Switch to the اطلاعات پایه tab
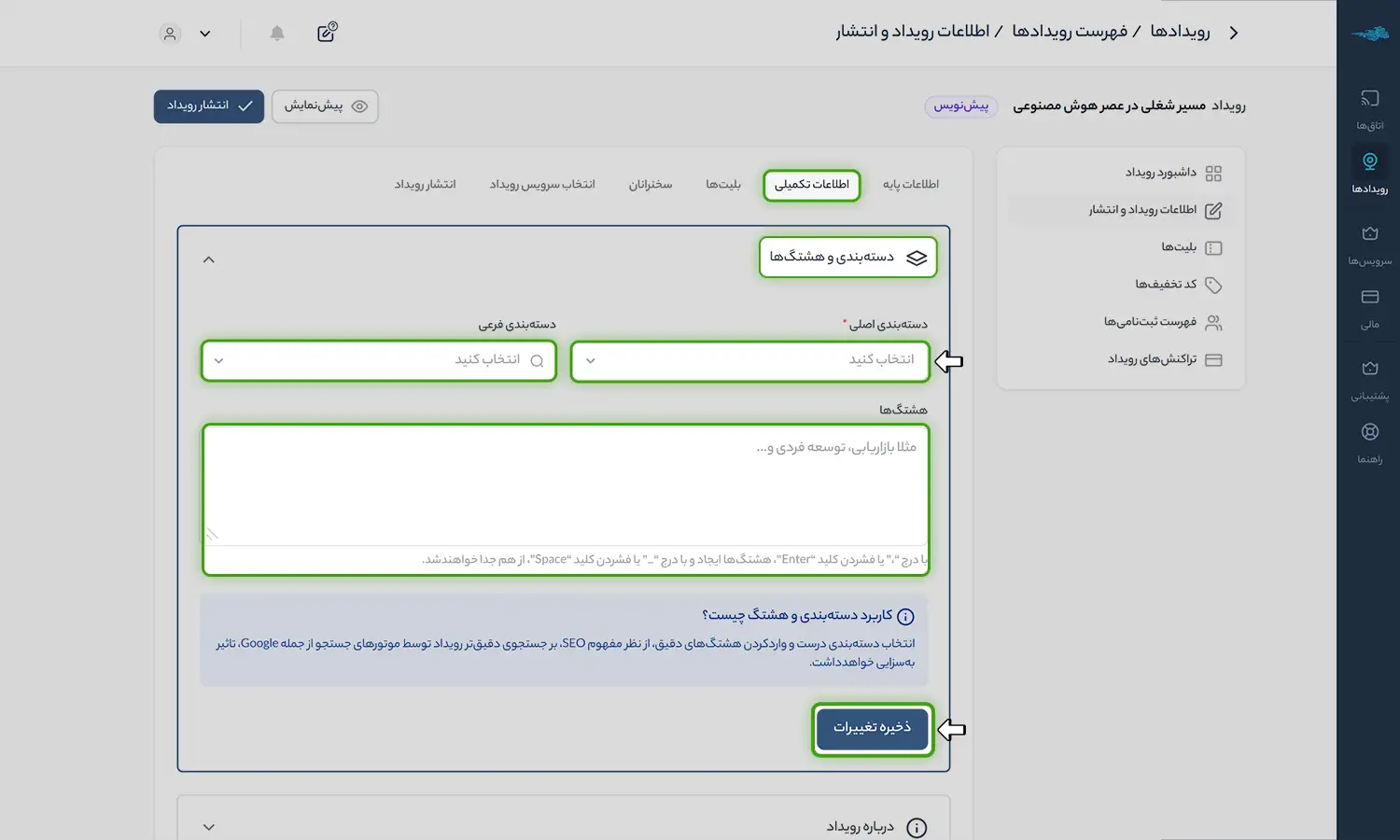This screenshot has width=1400, height=840. pyautogui.click(x=910, y=185)
